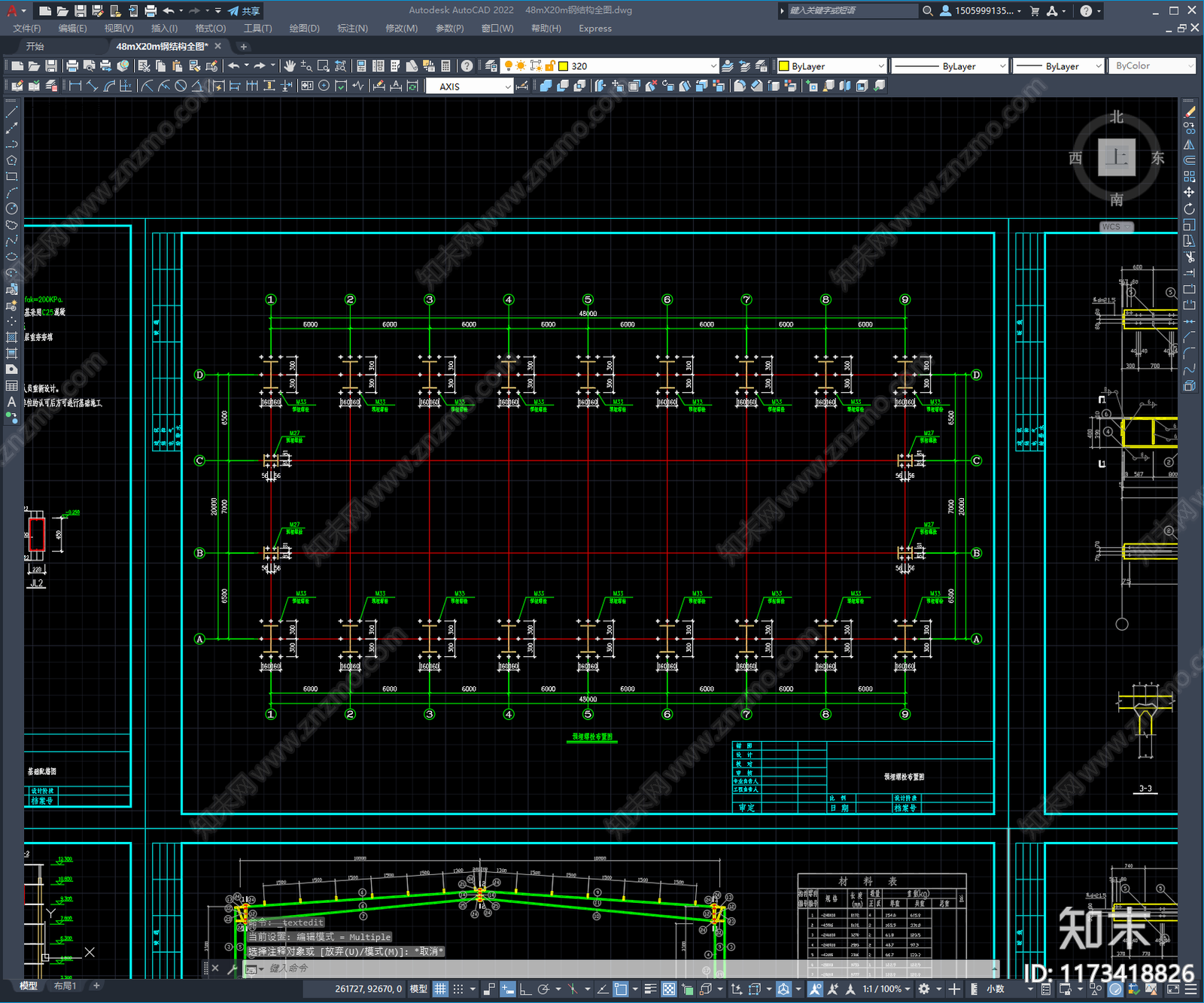
Task: Switch to the 开始 tab
Action: coord(35,46)
